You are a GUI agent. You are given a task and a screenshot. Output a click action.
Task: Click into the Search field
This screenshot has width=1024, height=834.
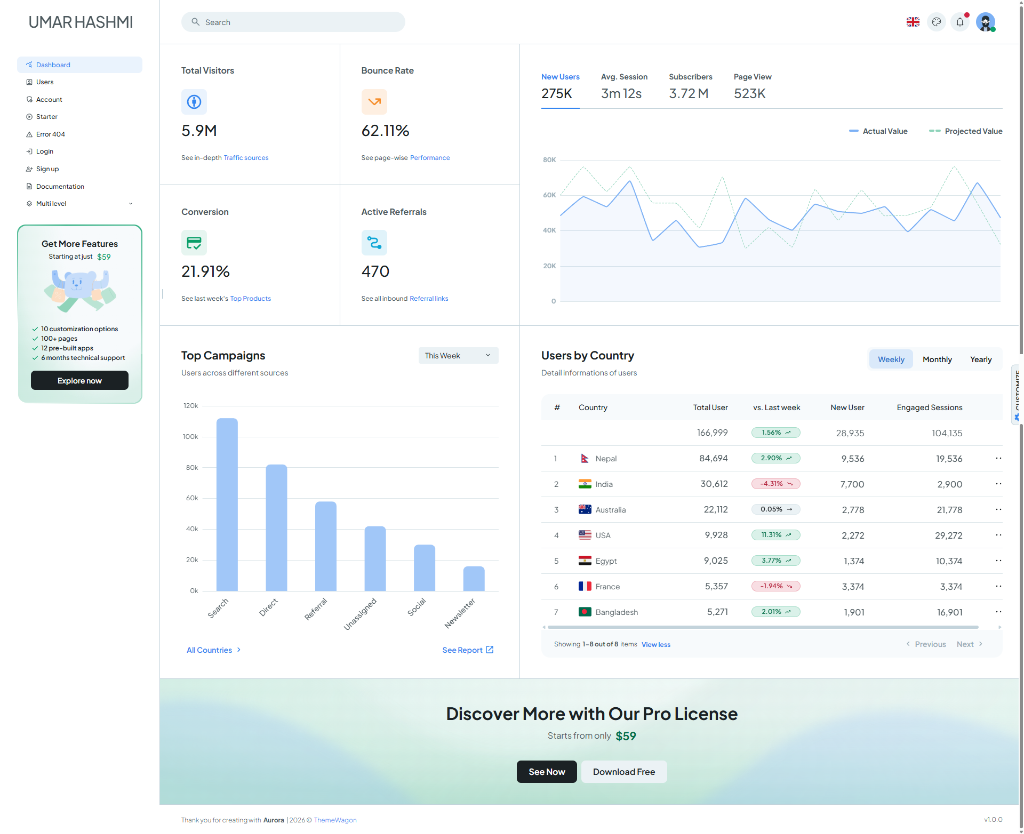point(293,22)
